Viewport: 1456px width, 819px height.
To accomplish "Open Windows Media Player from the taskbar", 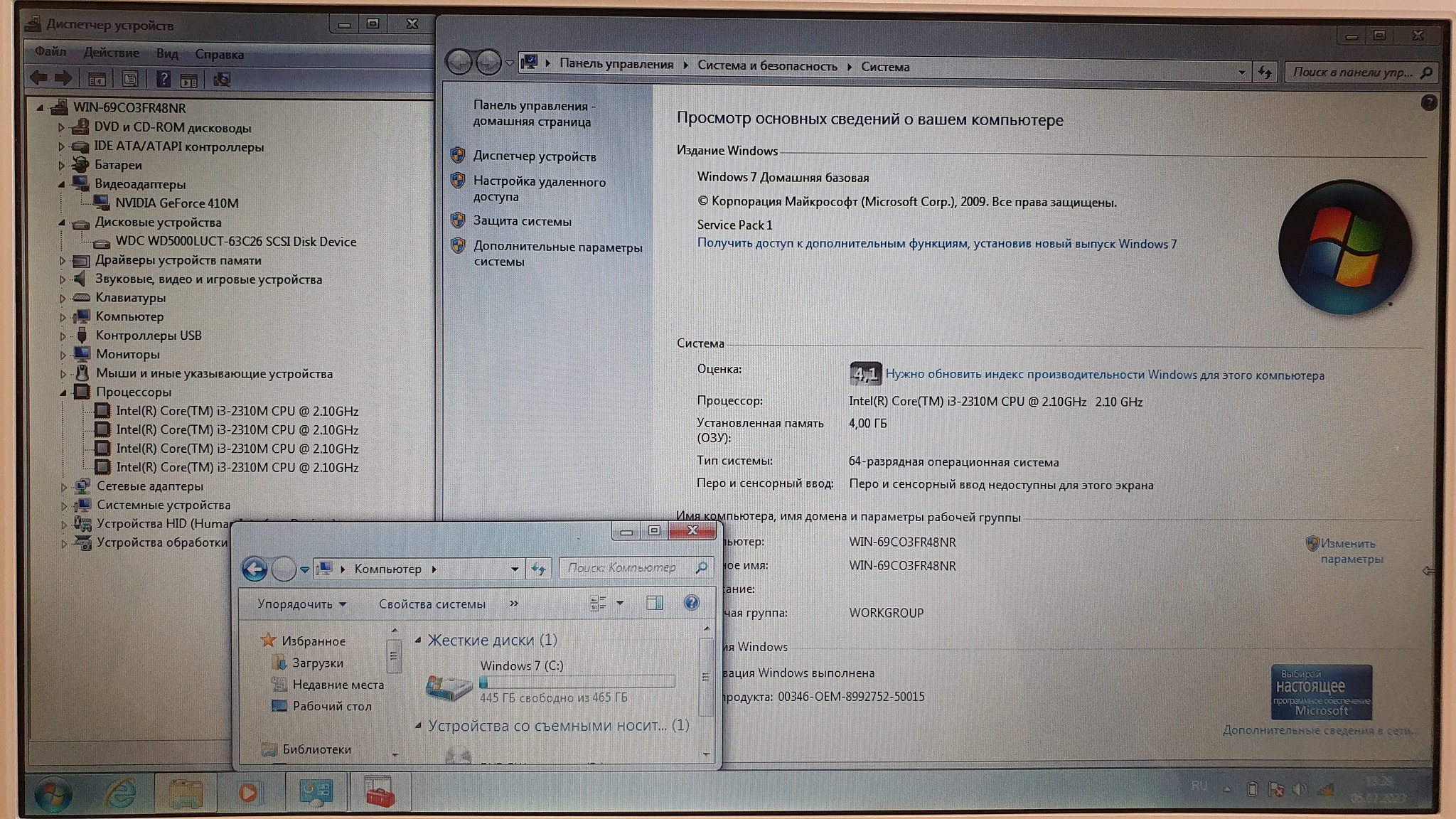I will 248,792.
